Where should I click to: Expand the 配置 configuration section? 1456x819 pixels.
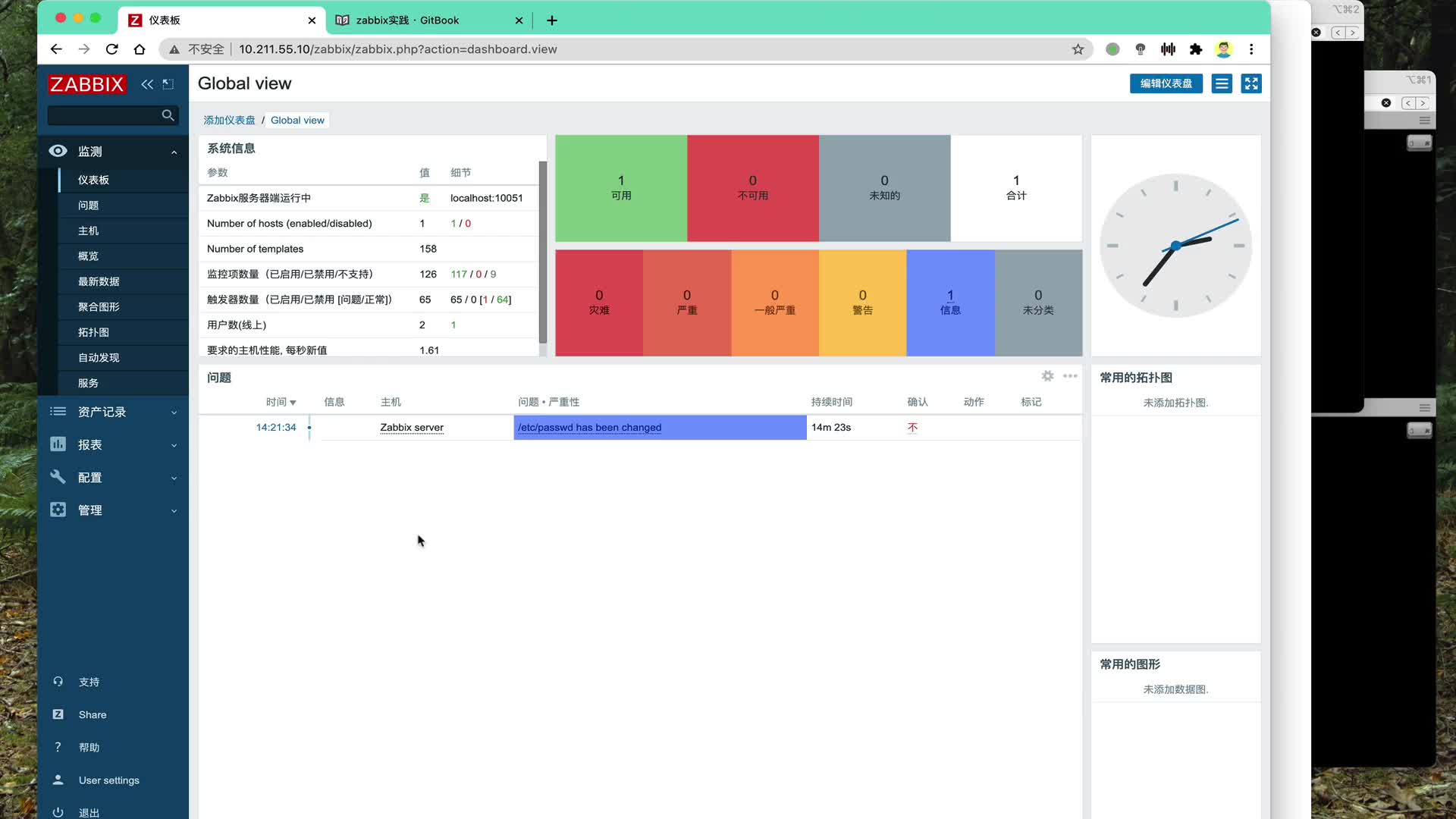tap(113, 478)
